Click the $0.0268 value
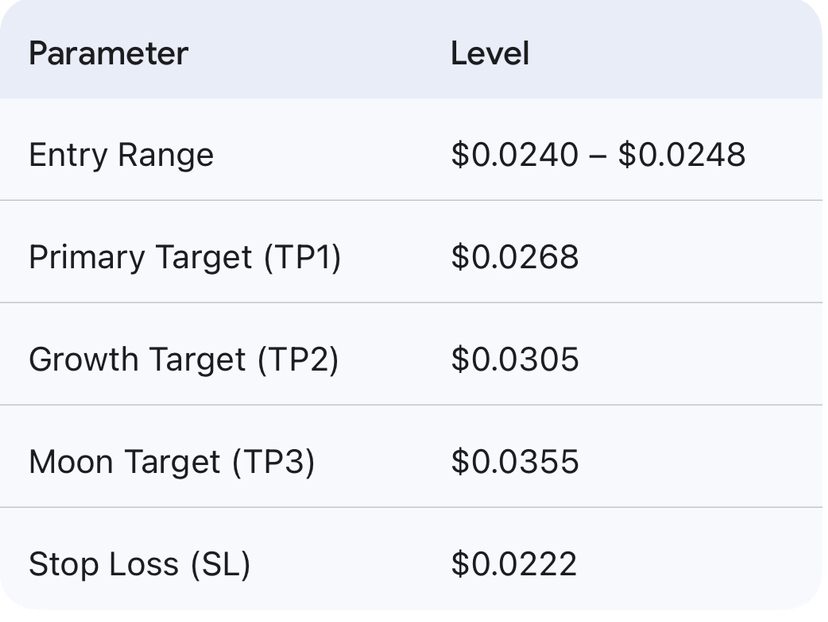 tap(515, 258)
